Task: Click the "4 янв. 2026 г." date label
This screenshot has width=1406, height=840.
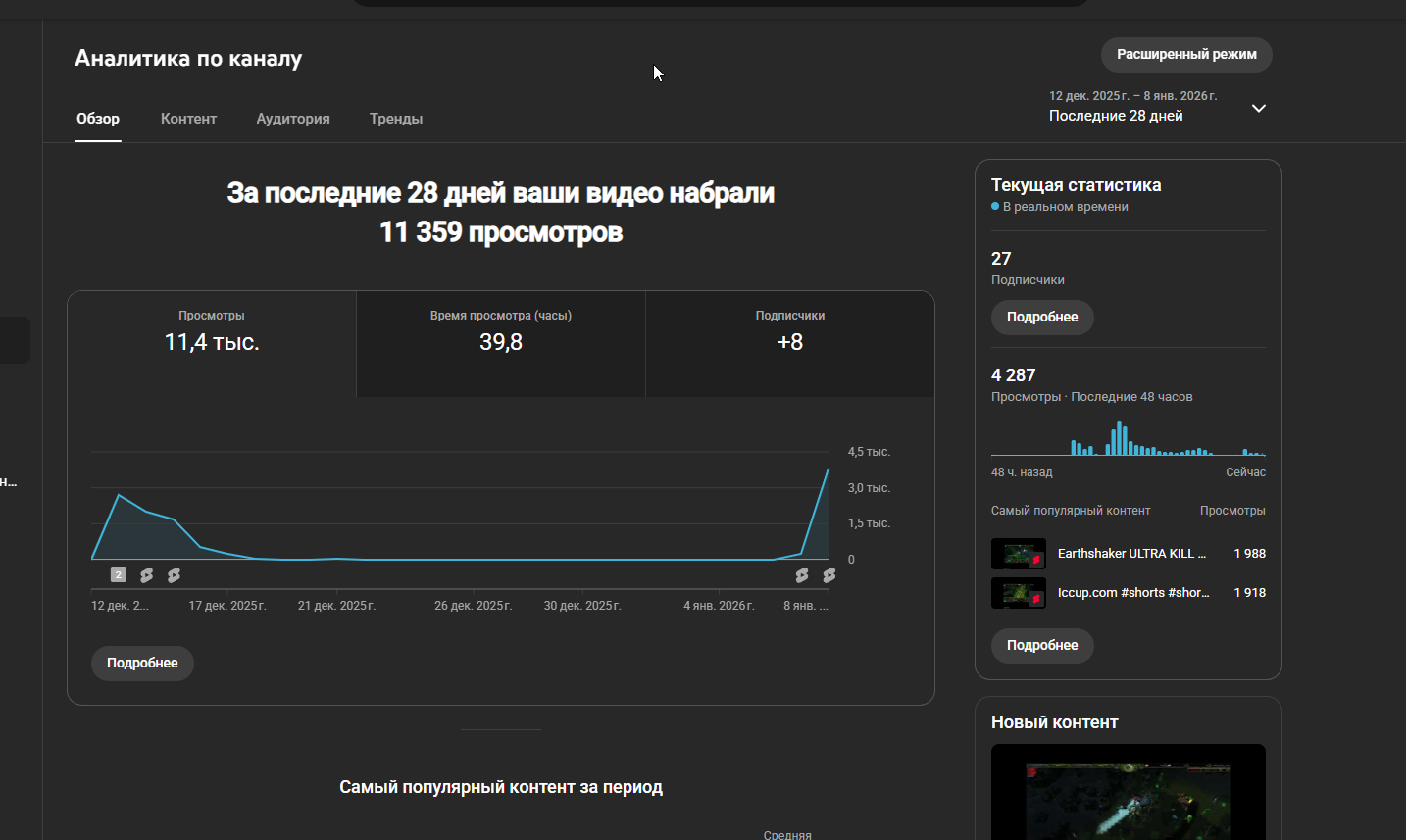Action: [x=719, y=606]
